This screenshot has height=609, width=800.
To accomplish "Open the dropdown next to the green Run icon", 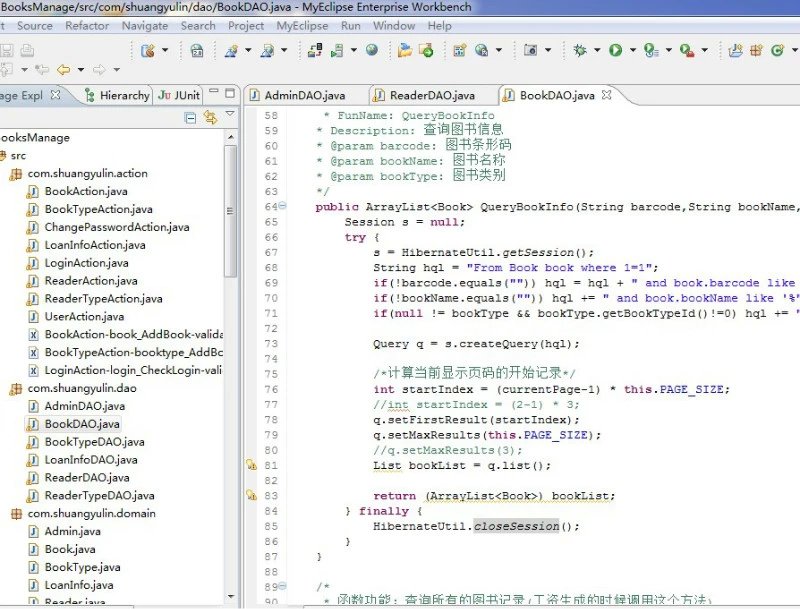I will (633, 50).
